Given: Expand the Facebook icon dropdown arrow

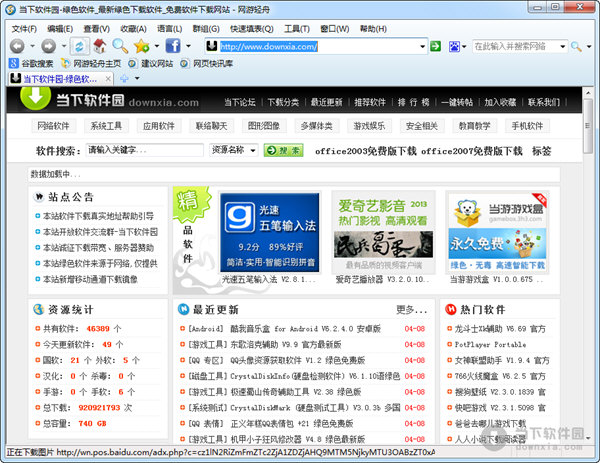Looking at the screenshot, I should tap(188, 46).
